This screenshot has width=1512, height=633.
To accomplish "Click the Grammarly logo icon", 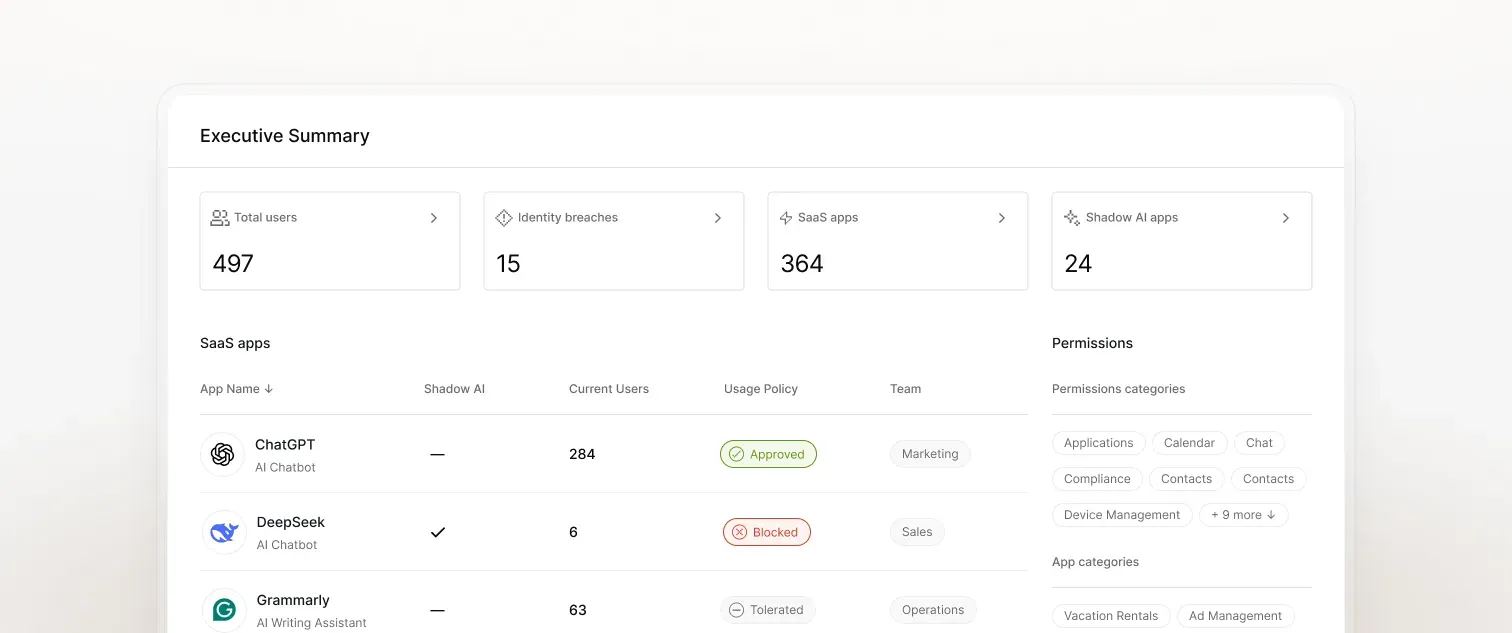I will tap(224, 610).
